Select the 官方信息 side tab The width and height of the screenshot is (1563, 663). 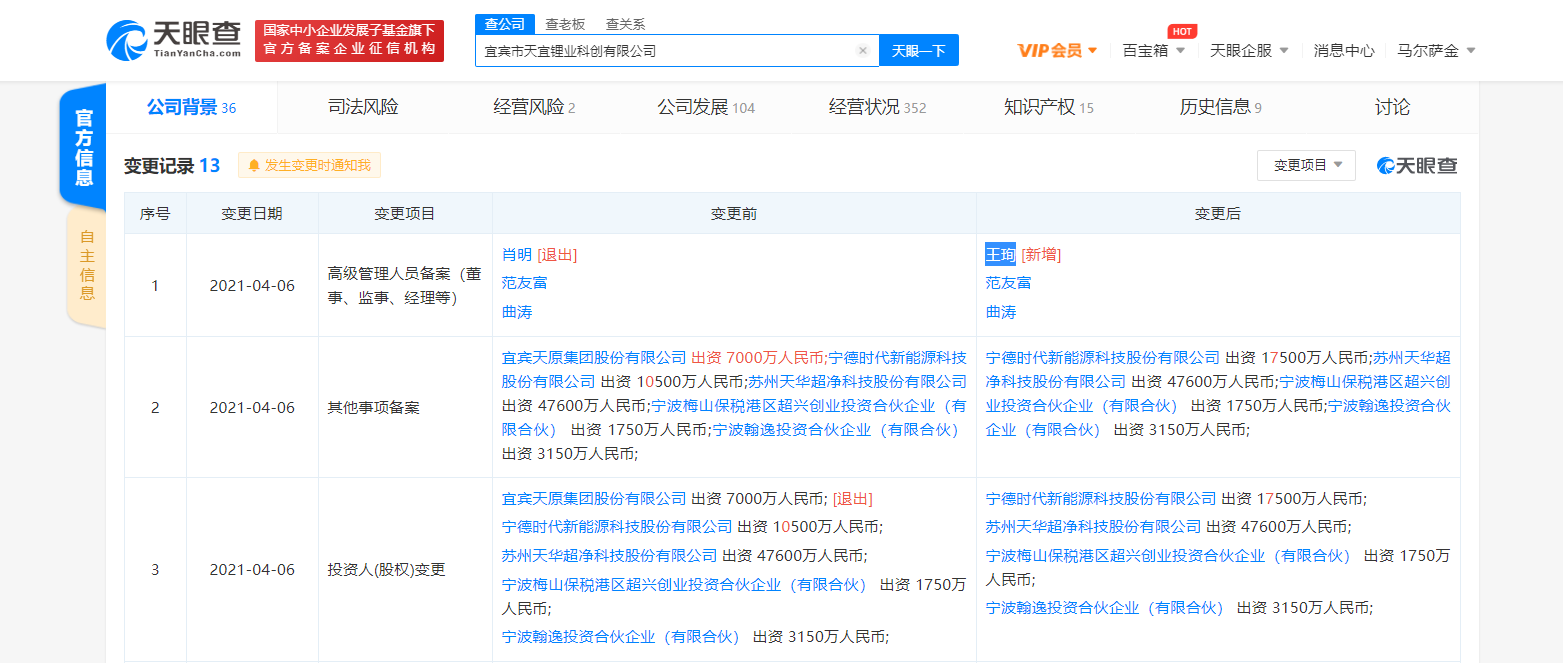(84, 148)
